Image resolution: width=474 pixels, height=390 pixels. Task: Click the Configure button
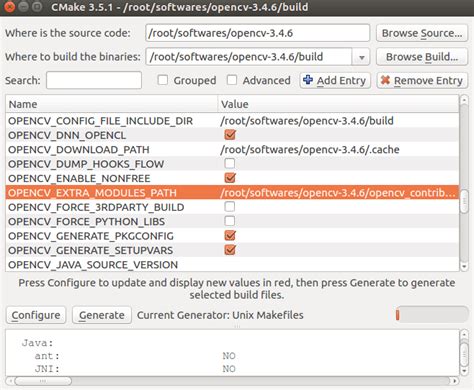36,315
